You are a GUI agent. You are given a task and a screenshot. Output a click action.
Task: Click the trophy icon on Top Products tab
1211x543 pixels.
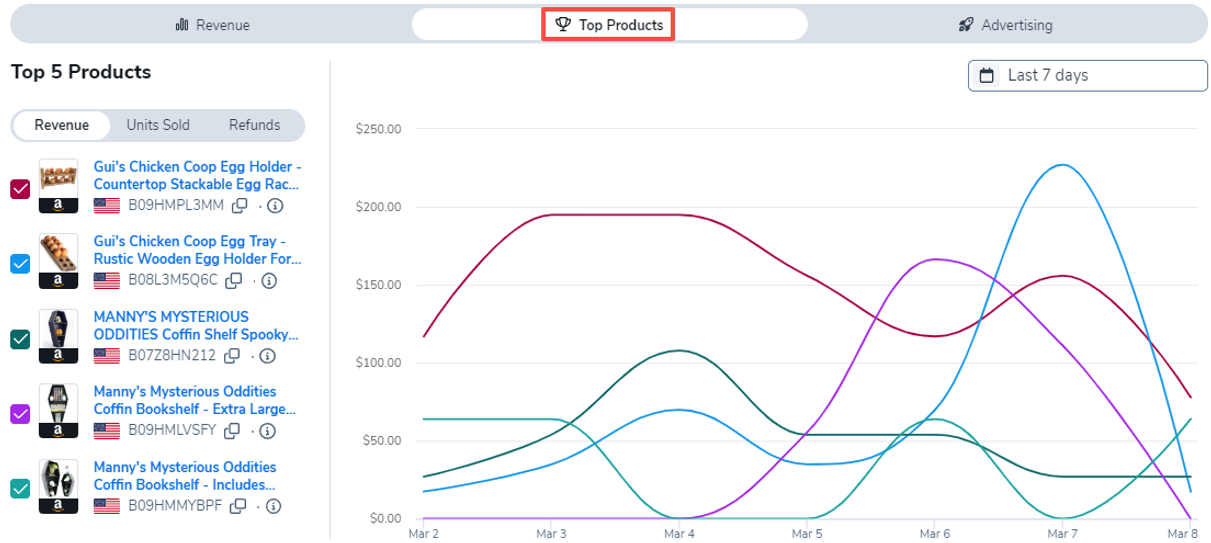(x=563, y=25)
